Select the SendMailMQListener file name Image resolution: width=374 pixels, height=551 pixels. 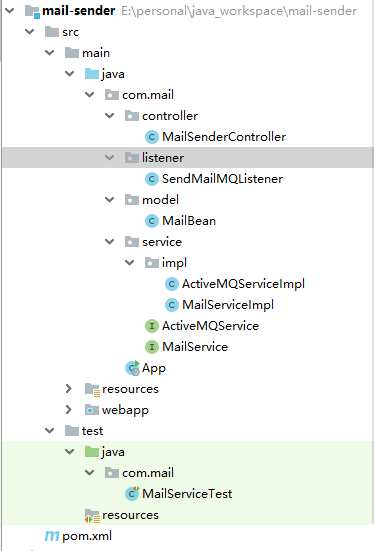click(x=223, y=179)
